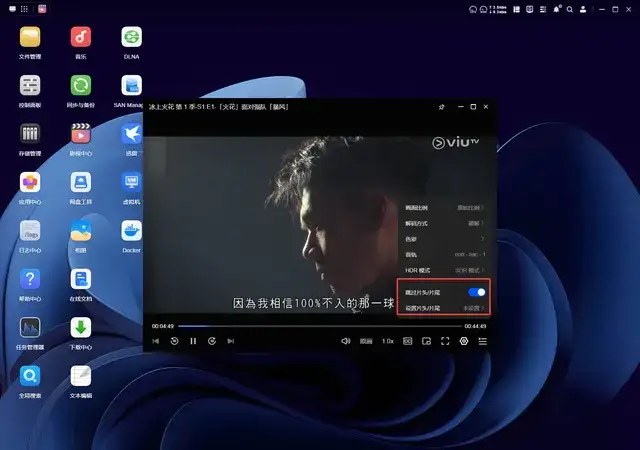Open the 存储管理 storage manager
This screenshot has height=450, width=640.
click(30, 134)
